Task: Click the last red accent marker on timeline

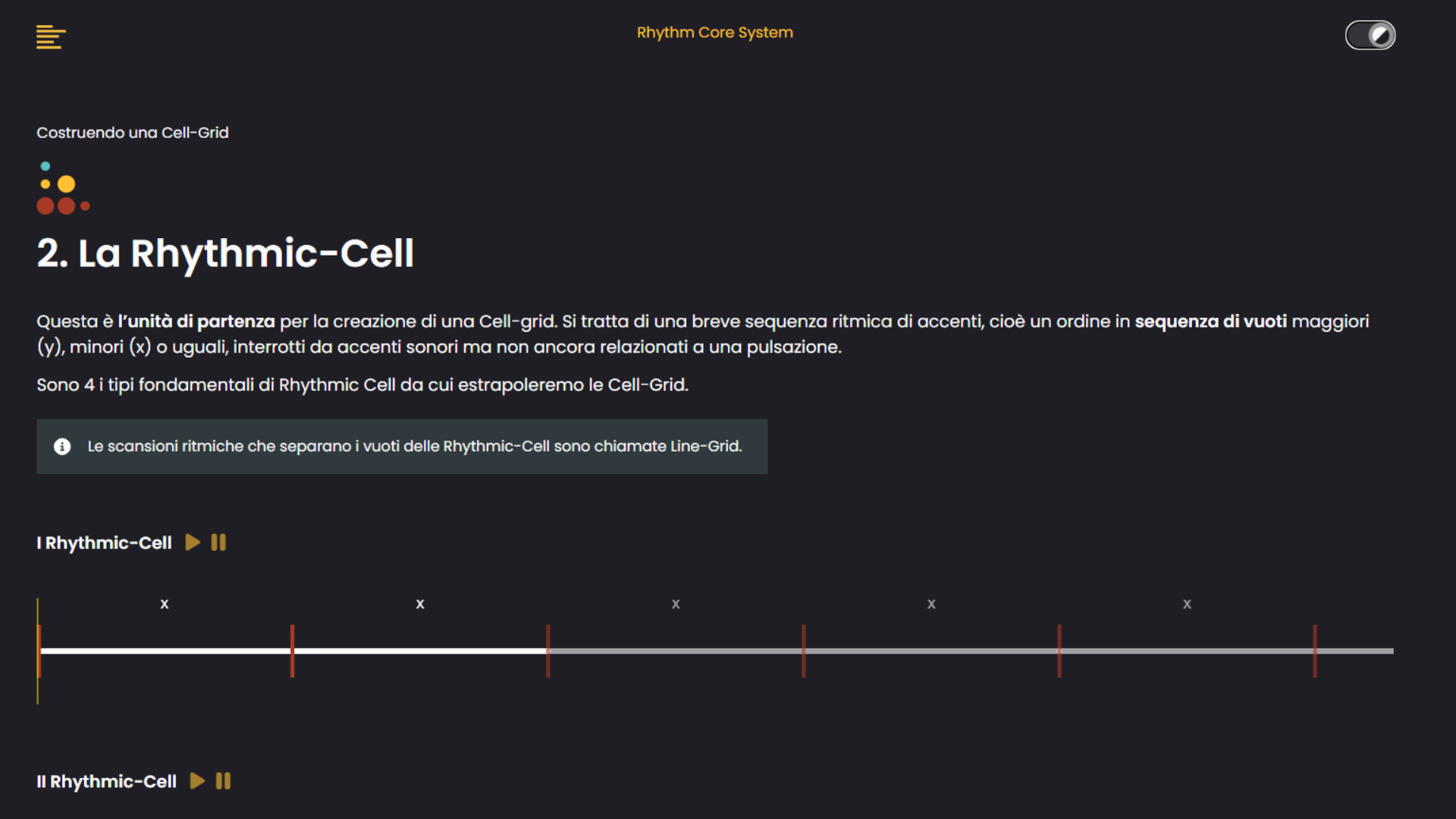Action: [1314, 651]
